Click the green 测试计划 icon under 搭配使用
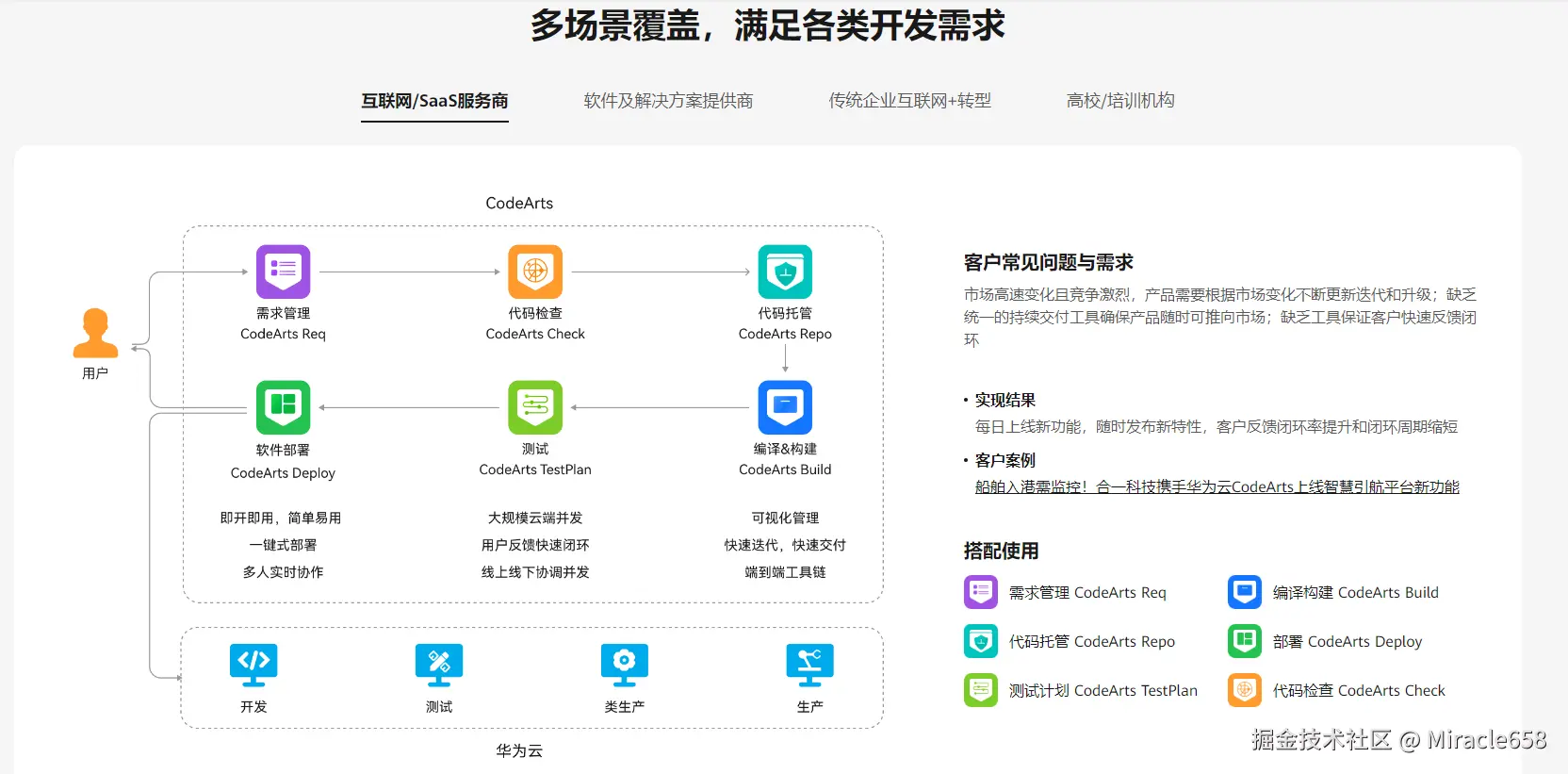1568x774 pixels. click(981, 690)
